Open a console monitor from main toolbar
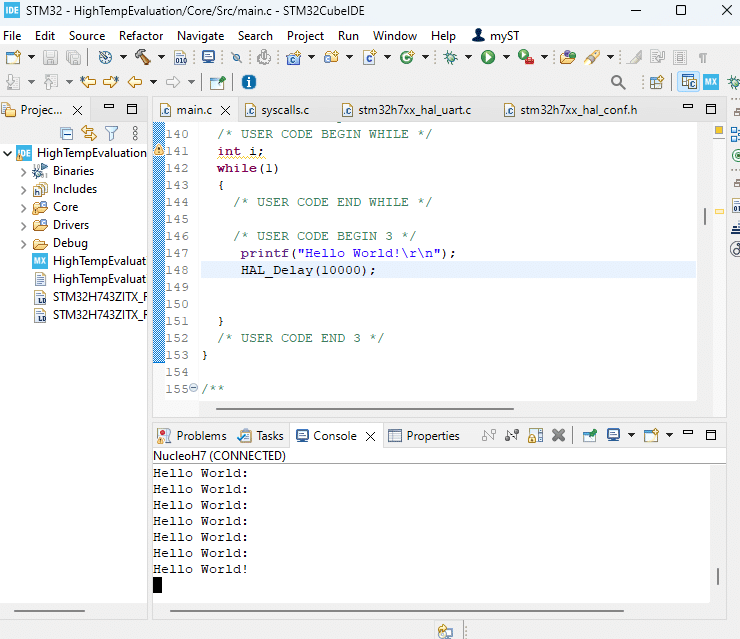740x639 pixels. click(208, 57)
